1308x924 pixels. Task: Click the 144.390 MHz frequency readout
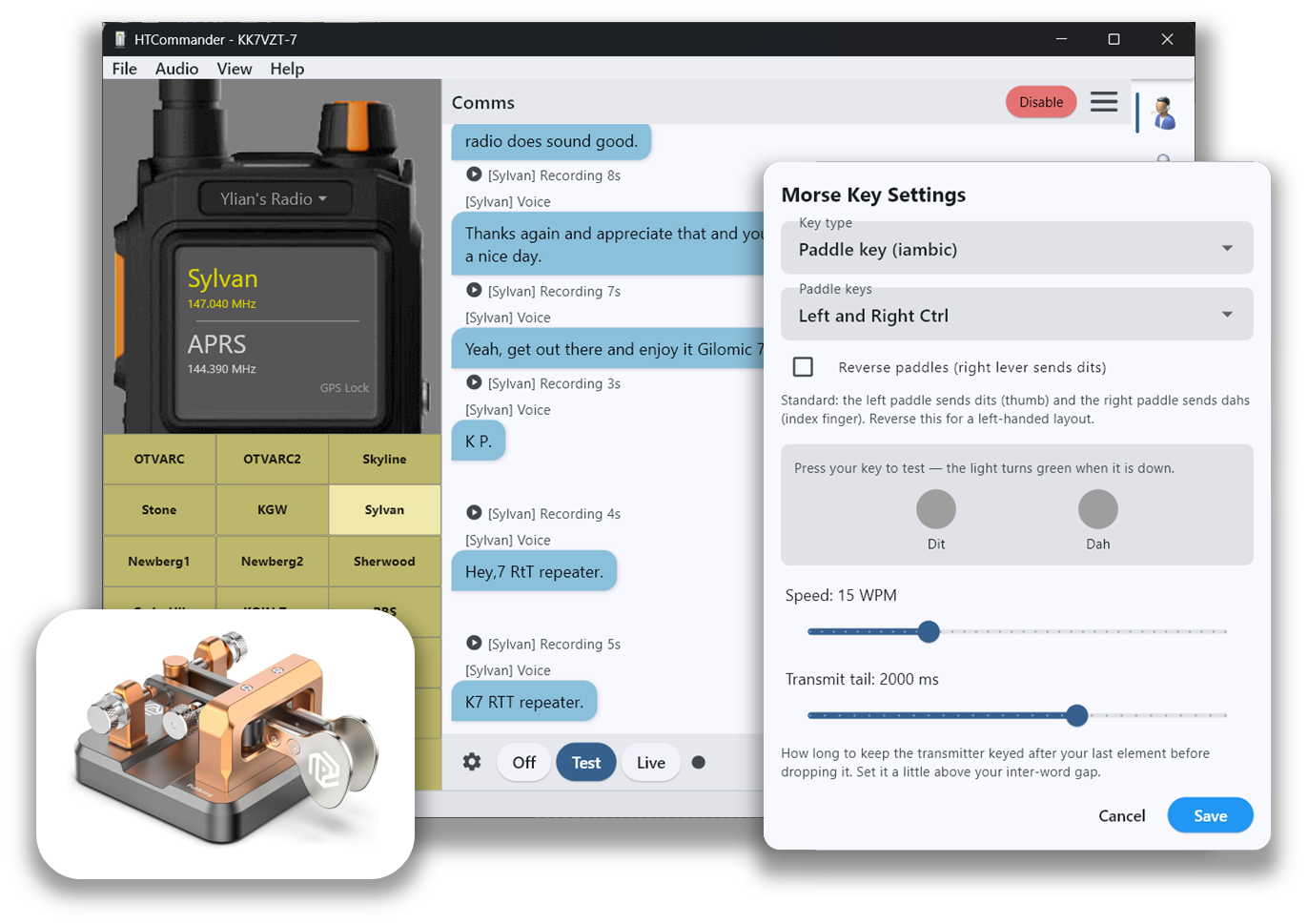(x=222, y=369)
